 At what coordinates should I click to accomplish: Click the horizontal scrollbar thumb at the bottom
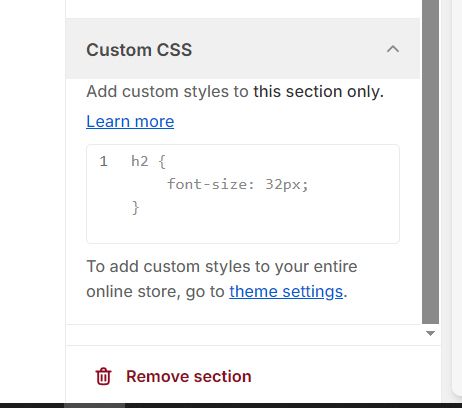95,405
